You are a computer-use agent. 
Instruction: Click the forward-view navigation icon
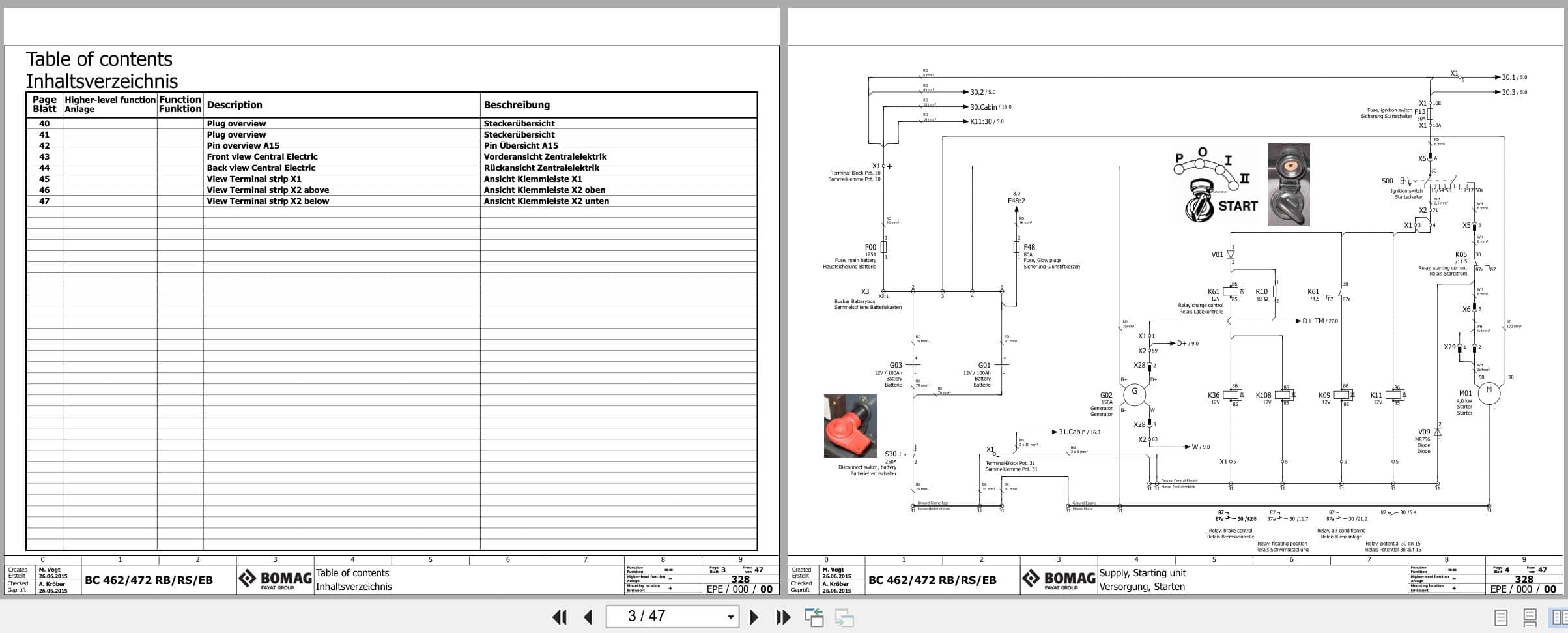[x=840, y=616]
